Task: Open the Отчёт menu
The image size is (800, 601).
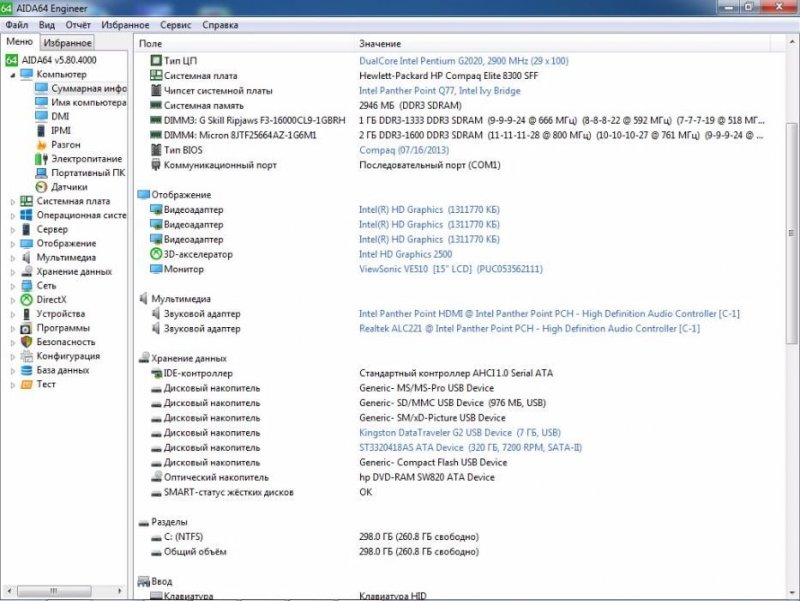Action: pyautogui.click(x=77, y=24)
